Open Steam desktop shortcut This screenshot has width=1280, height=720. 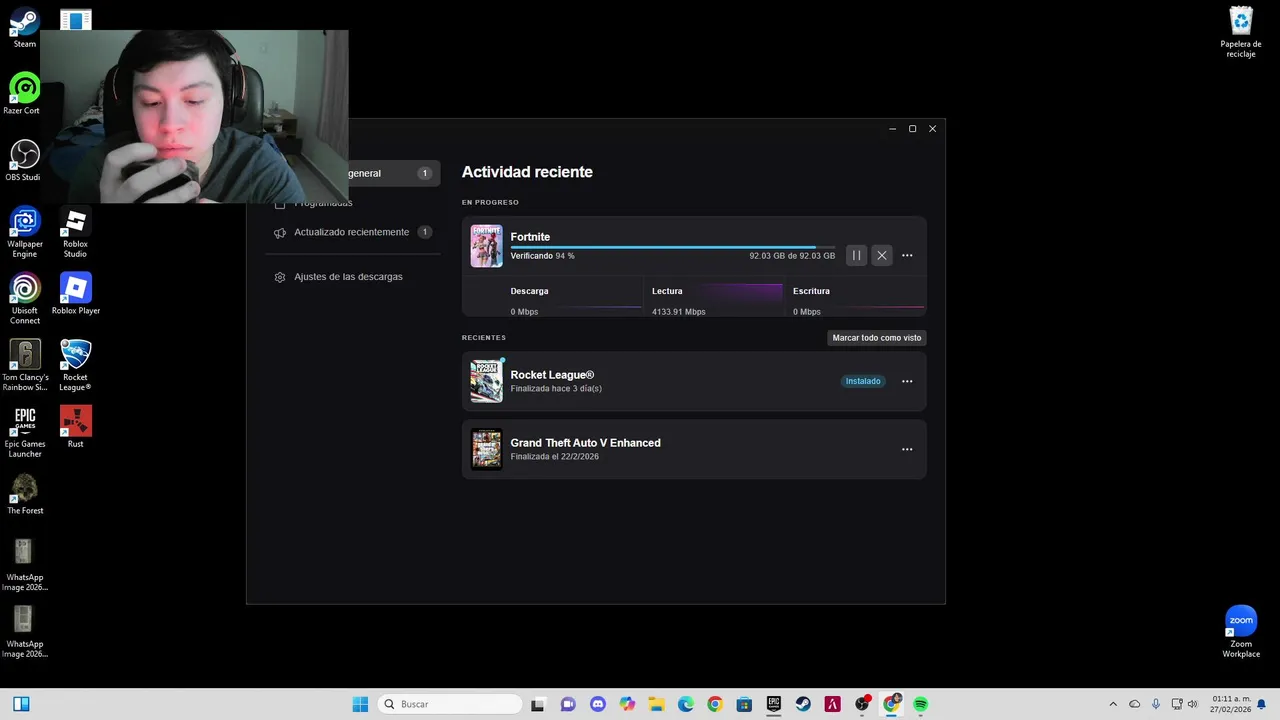pyautogui.click(x=25, y=28)
